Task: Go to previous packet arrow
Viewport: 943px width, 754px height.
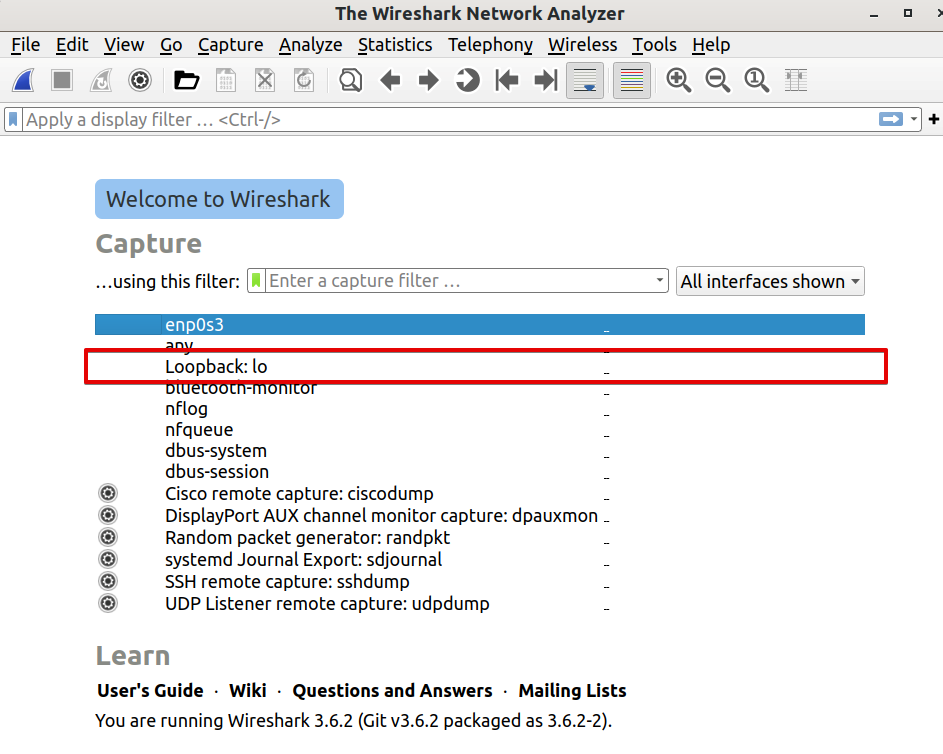Action: click(390, 80)
